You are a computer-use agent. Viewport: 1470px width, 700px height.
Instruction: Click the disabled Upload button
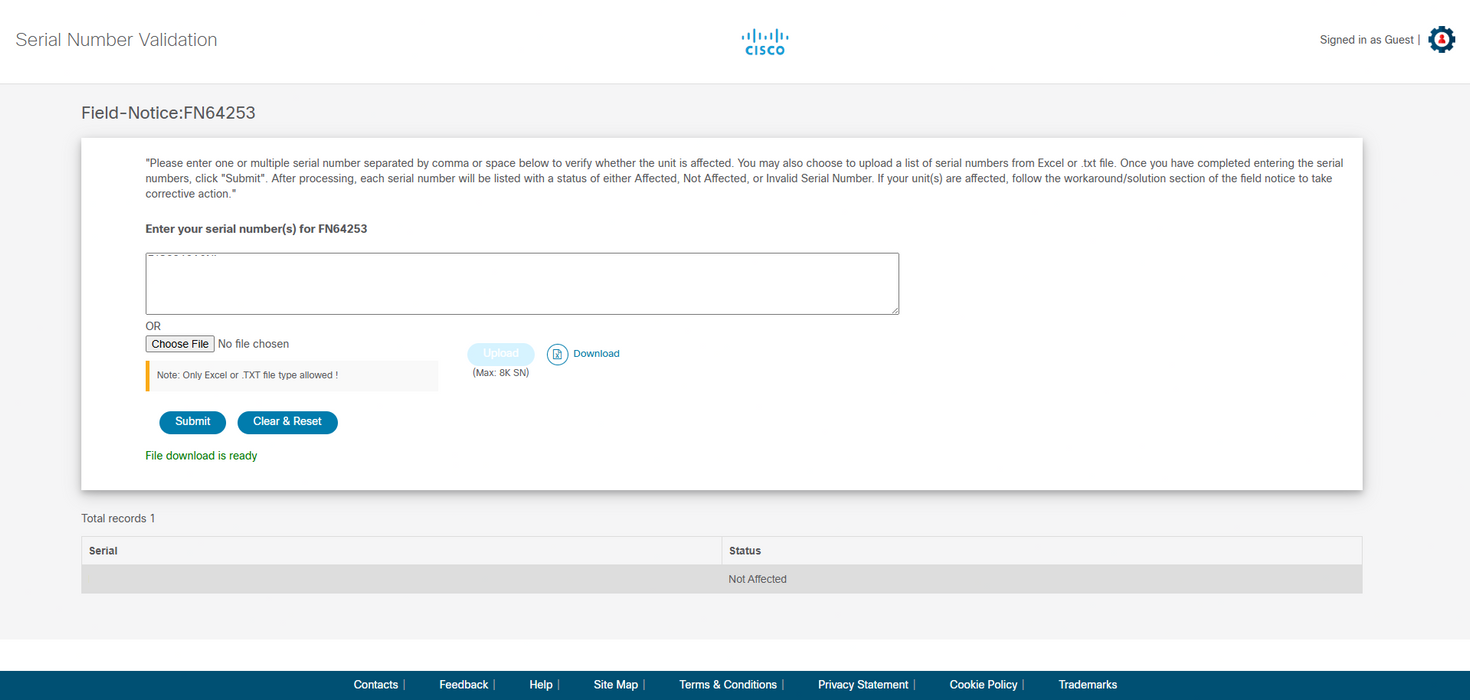pyautogui.click(x=500, y=353)
